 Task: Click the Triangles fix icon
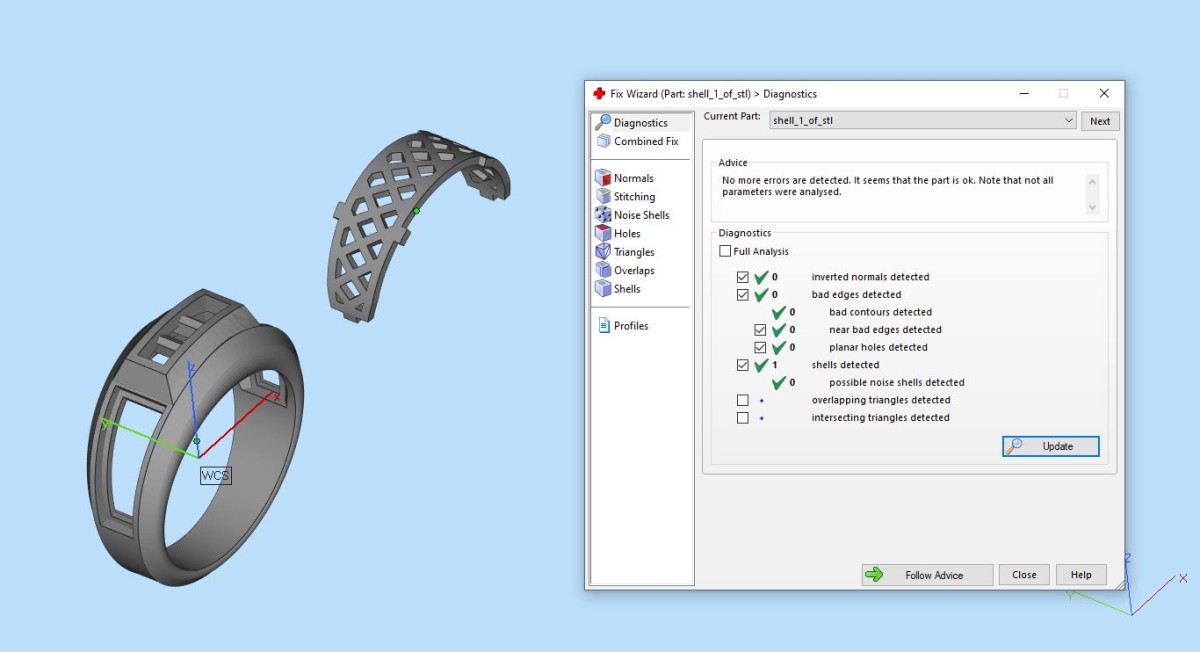pos(603,252)
